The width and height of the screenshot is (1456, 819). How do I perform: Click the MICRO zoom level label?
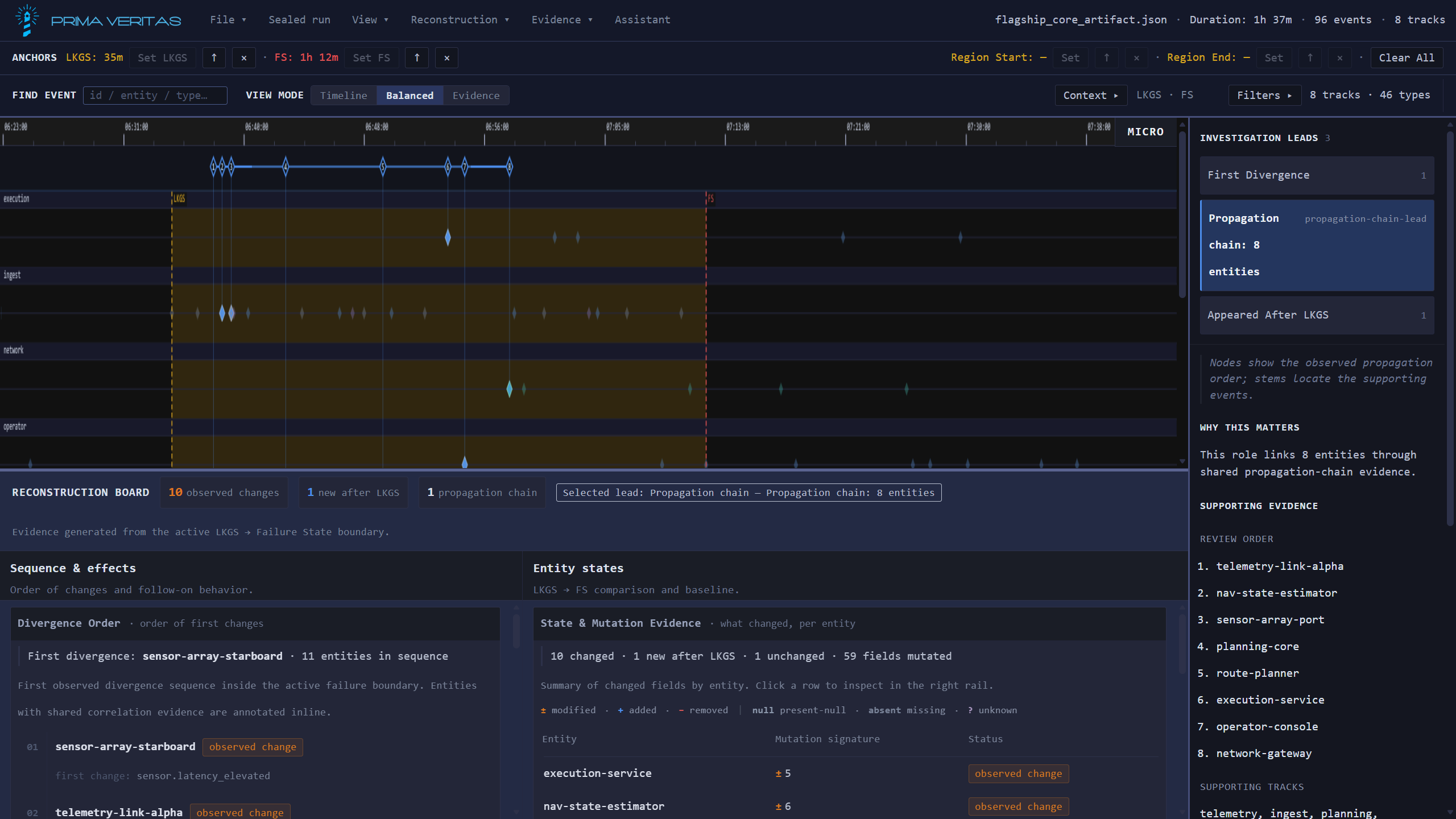click(1145, 132)
